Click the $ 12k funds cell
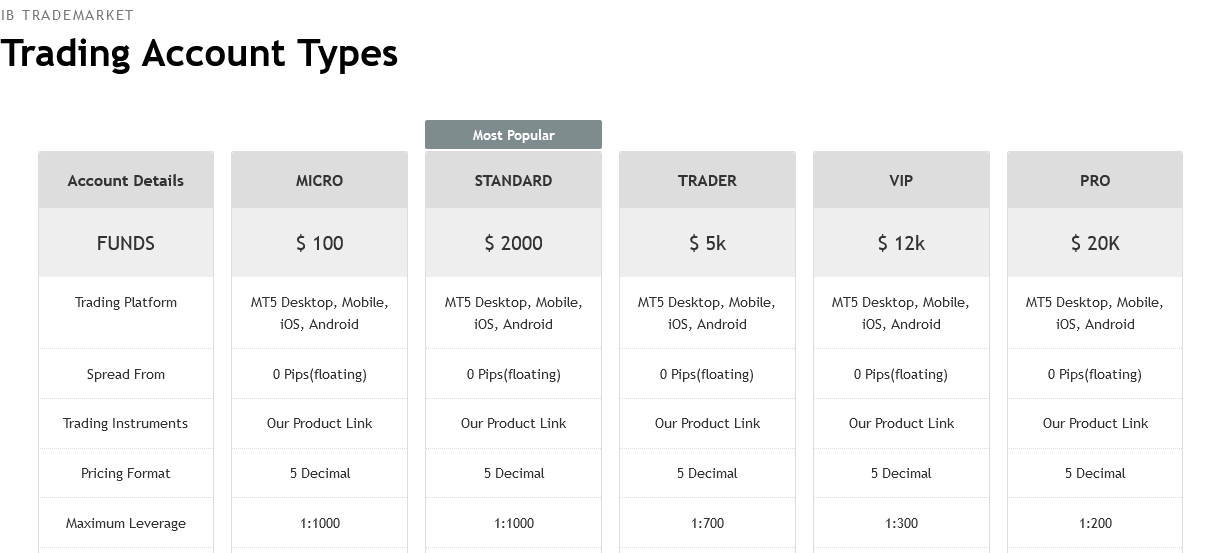 [901, 243]
